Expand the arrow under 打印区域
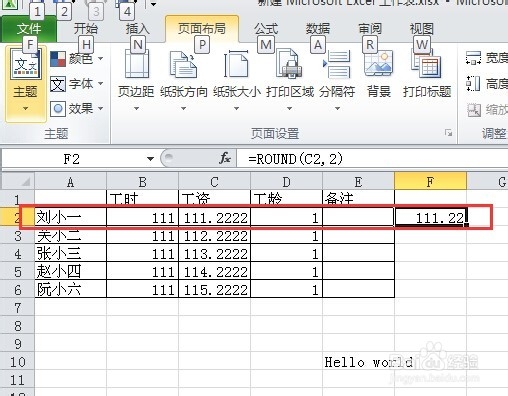This screenshot has width=508, height=396. pos(289,108)
